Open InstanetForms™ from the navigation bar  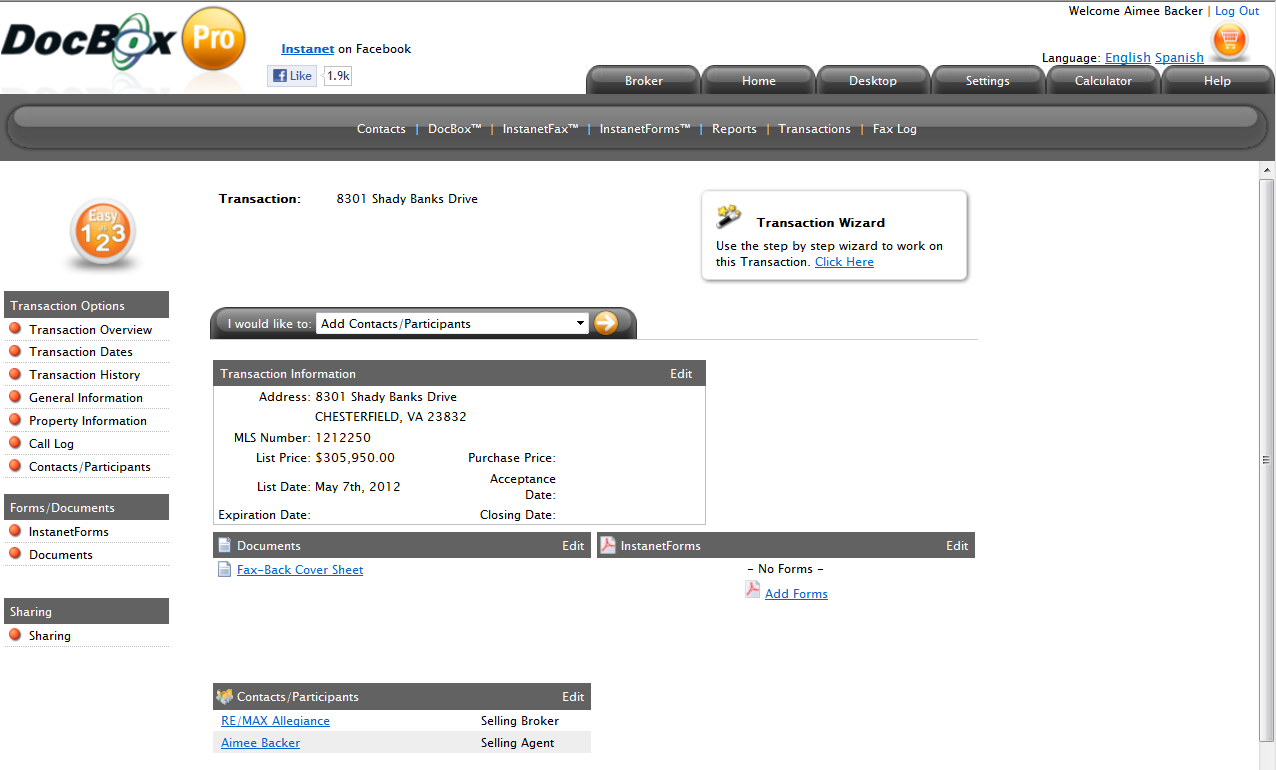[x=645, y=129]
